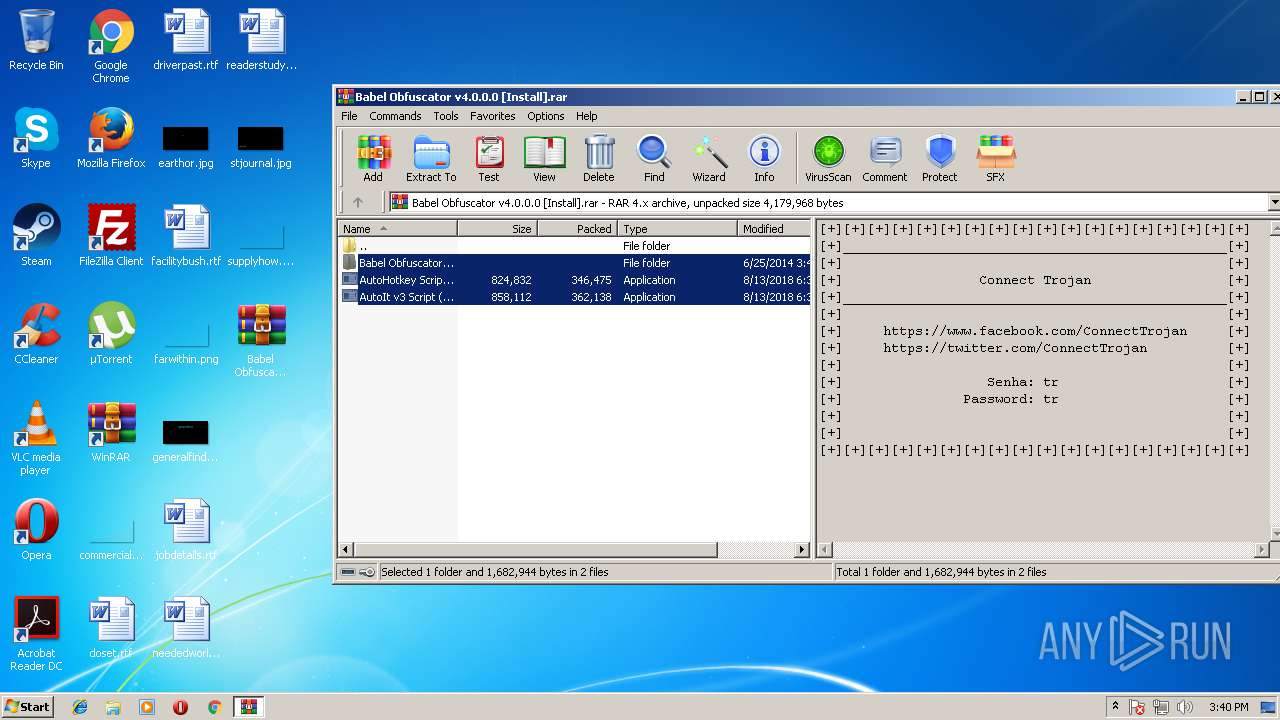Click the taskbar media player icon
The image size is (1280, 720).
point(147,707)
